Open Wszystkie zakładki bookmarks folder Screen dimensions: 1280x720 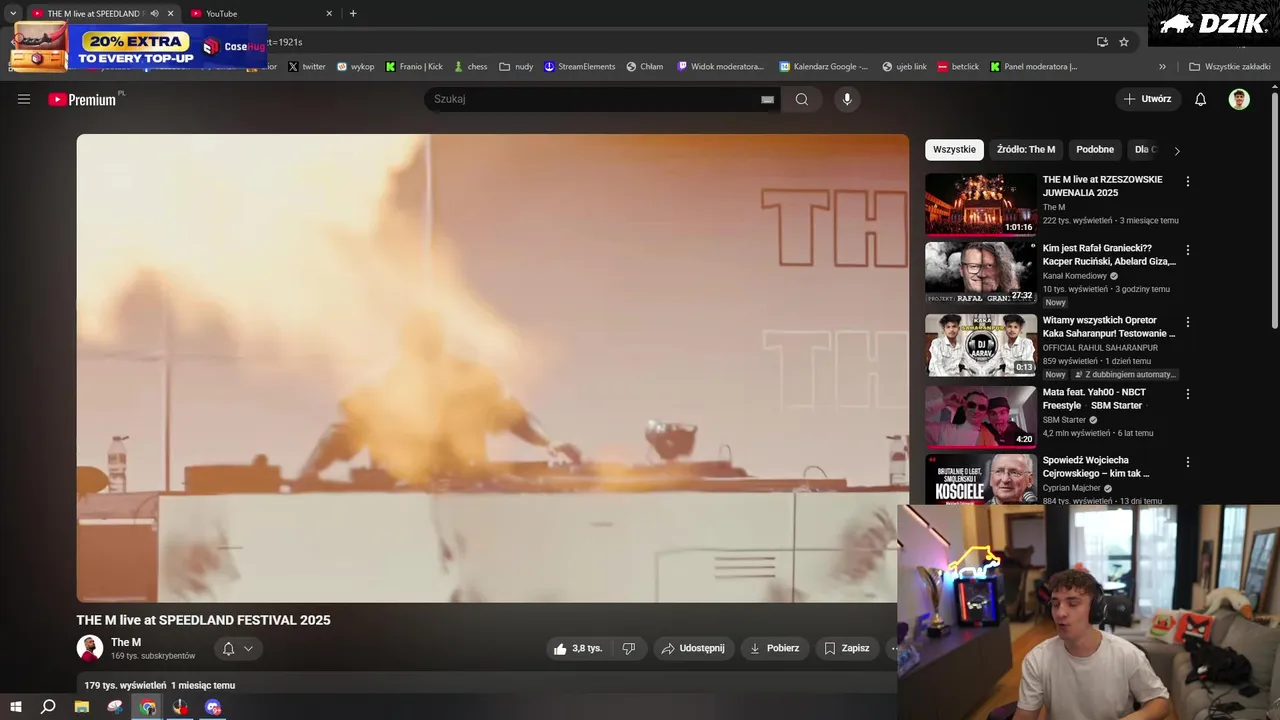coord(1229,67)
